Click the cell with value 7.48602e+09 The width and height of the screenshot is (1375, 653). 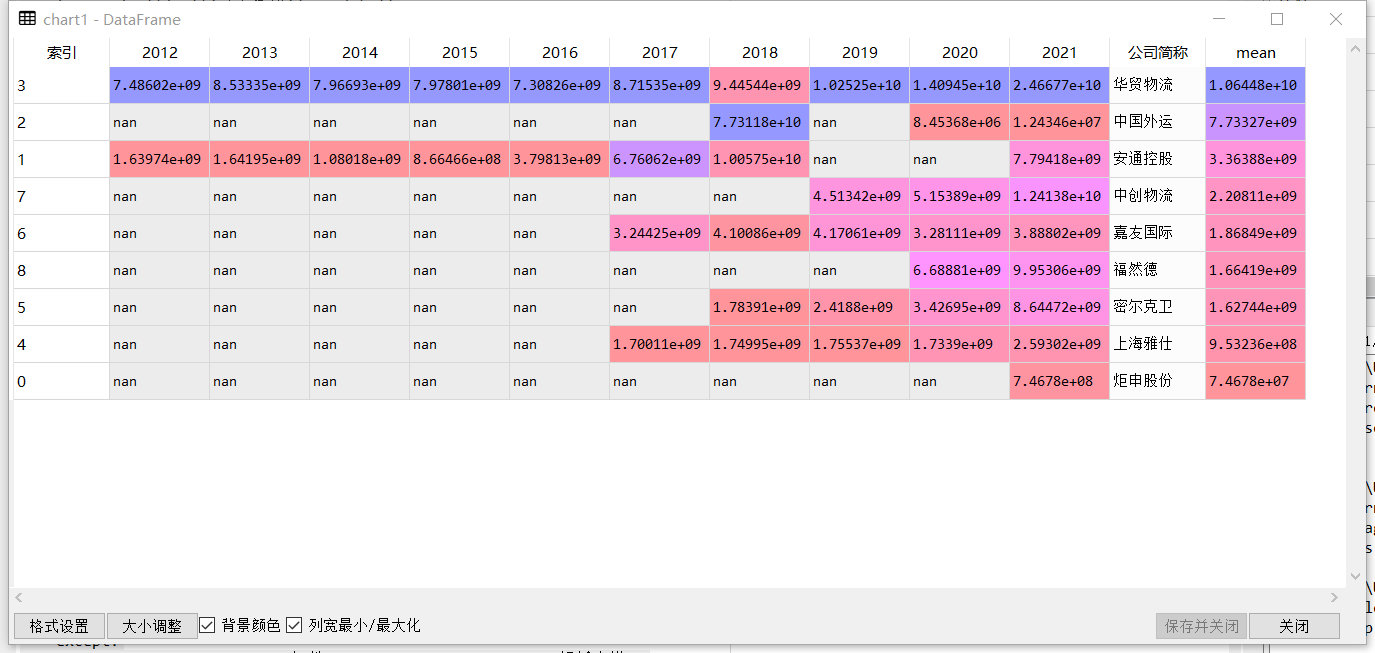click(x=160, y=85)
